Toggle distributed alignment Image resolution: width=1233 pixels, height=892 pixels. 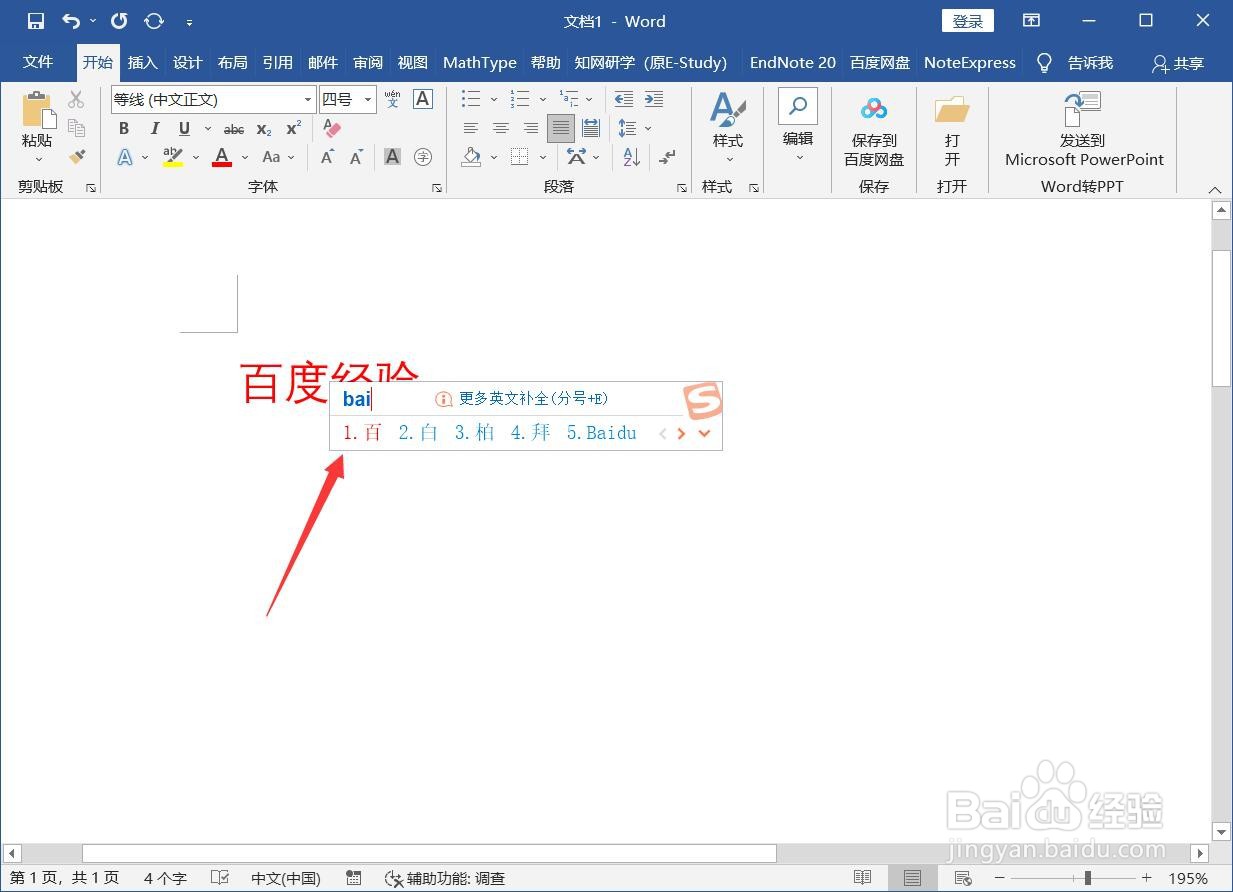[x=591, y=128]
